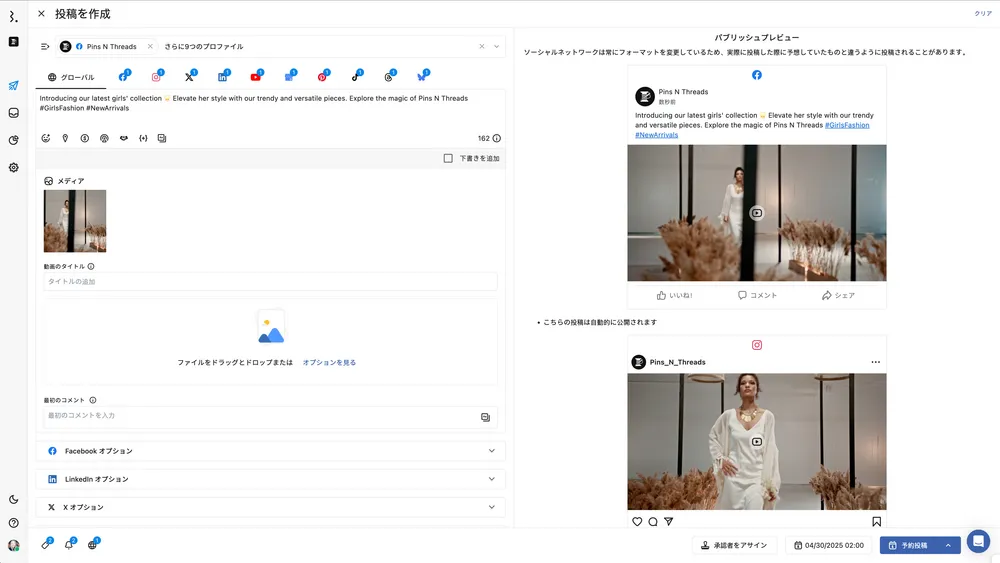Click the 最初のコメント input field

pyautogui.click(x=270, y=416)
